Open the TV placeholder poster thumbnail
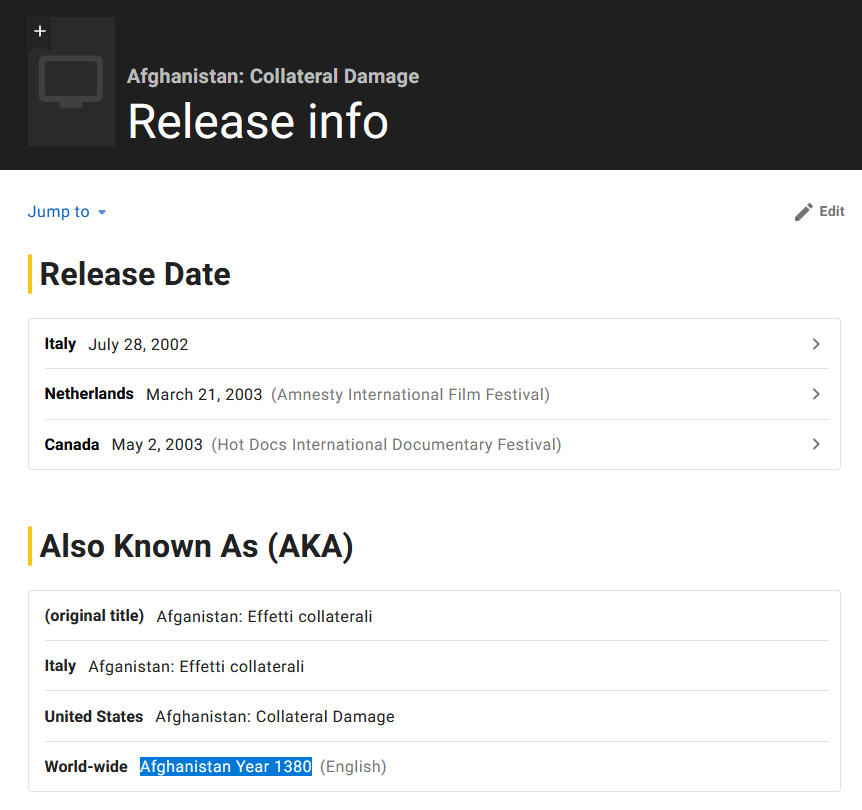The image size is (862, 810). (x=71, y=82)
